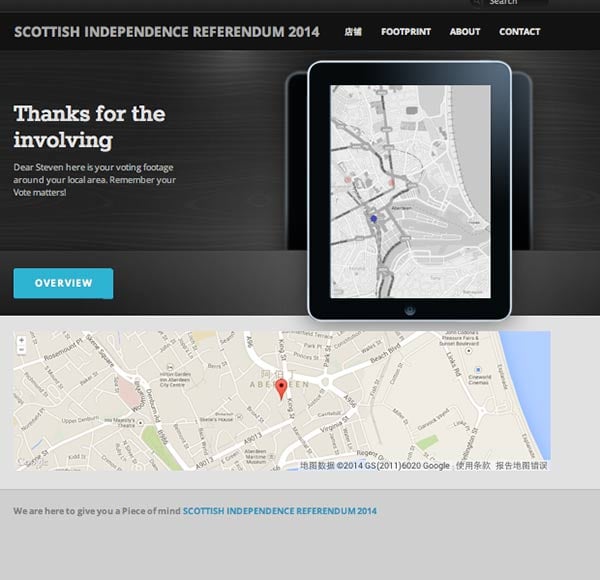Follow the footer Scottish Independence Referendum 2014 link
This screenshot has height=580, width=600.
(x=280, y=511)
